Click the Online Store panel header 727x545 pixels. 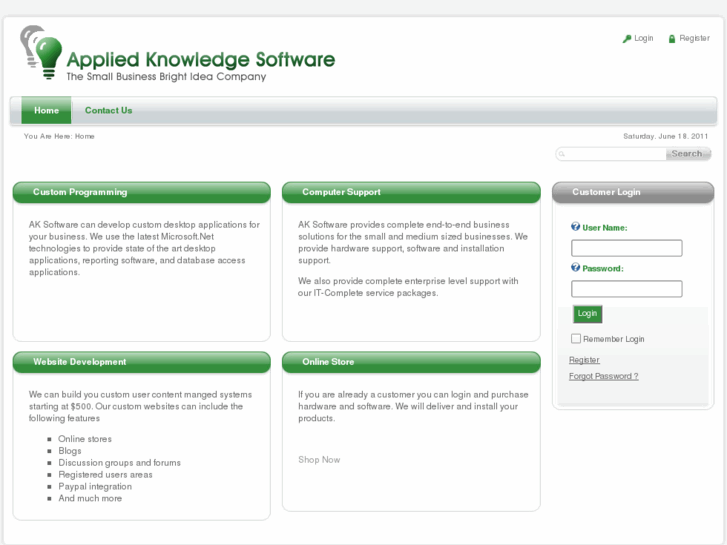tap(411, 362)
